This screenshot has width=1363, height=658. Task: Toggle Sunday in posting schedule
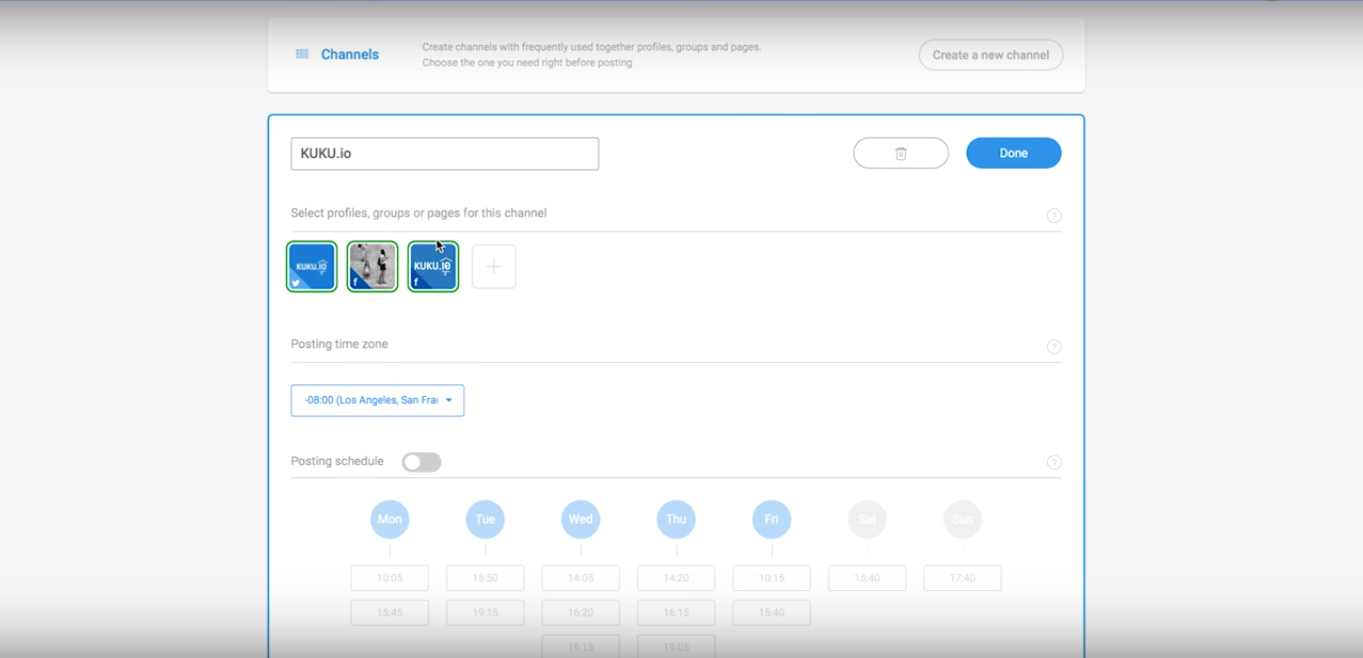(962, 519)
